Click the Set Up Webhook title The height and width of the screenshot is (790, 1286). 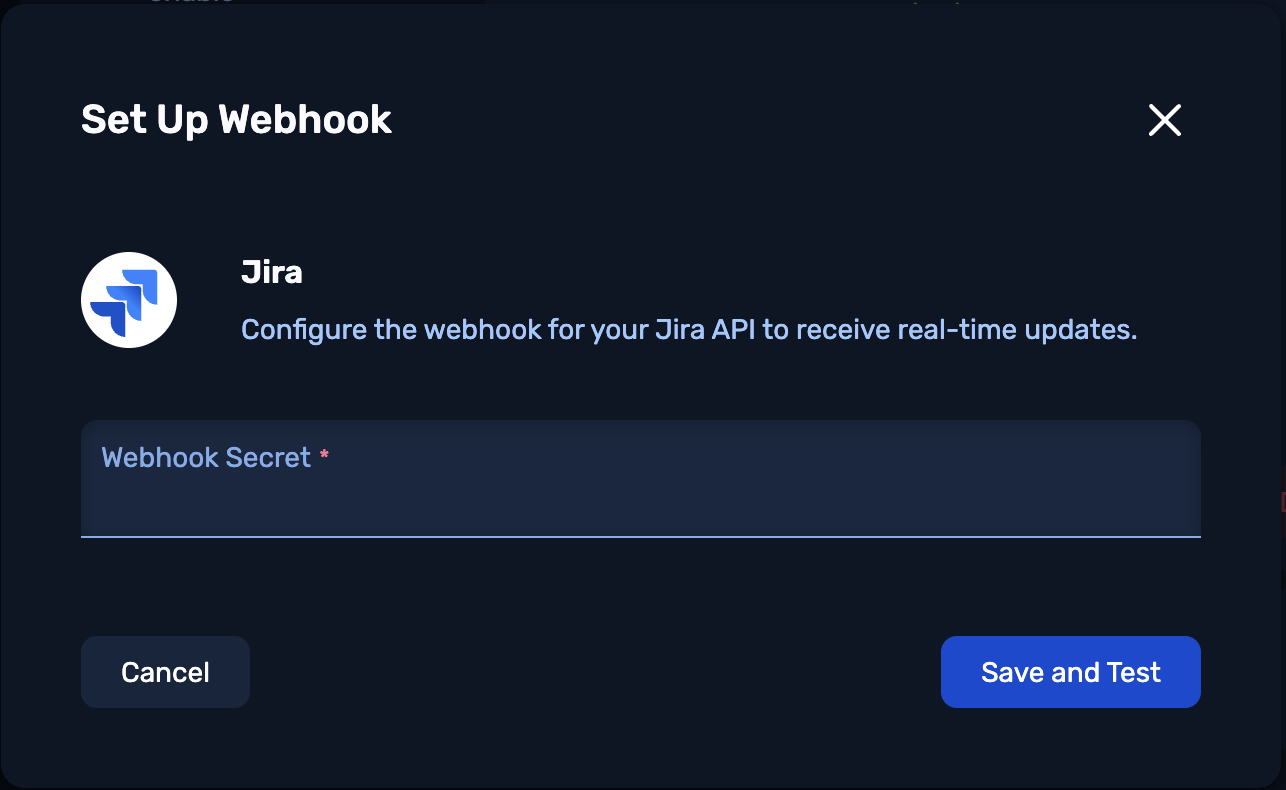[x=236, y=120]
